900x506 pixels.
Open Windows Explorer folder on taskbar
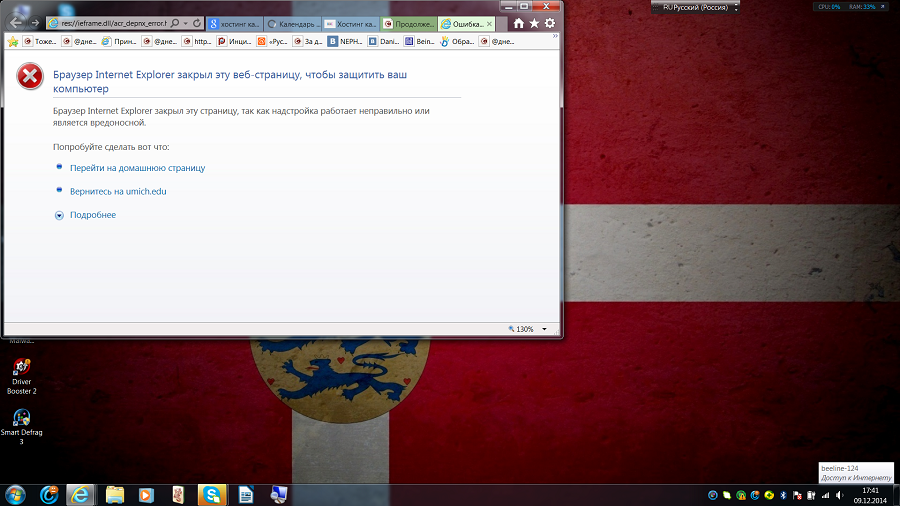(x=115, y=495)
